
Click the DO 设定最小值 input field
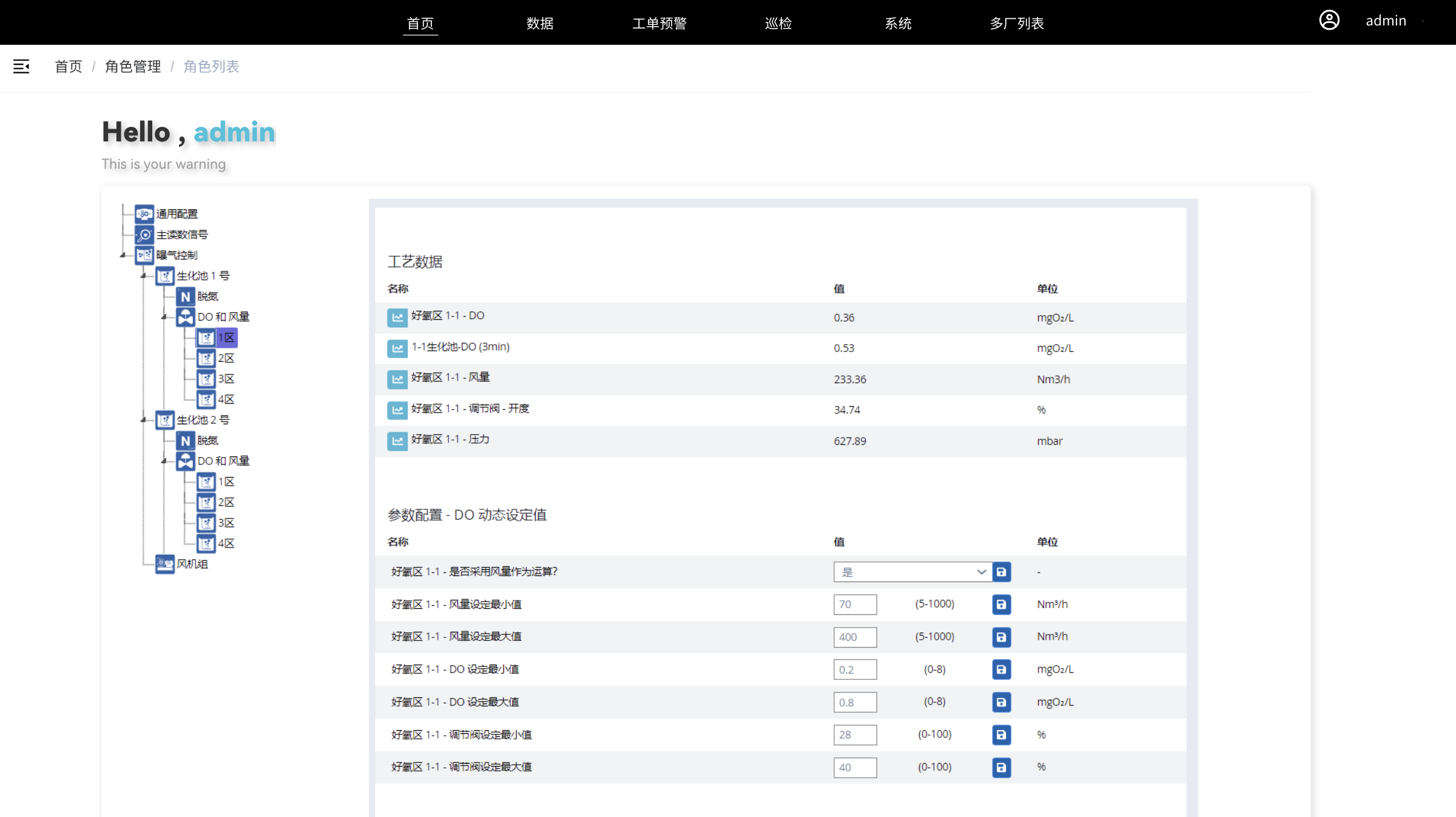pos(854,670)
